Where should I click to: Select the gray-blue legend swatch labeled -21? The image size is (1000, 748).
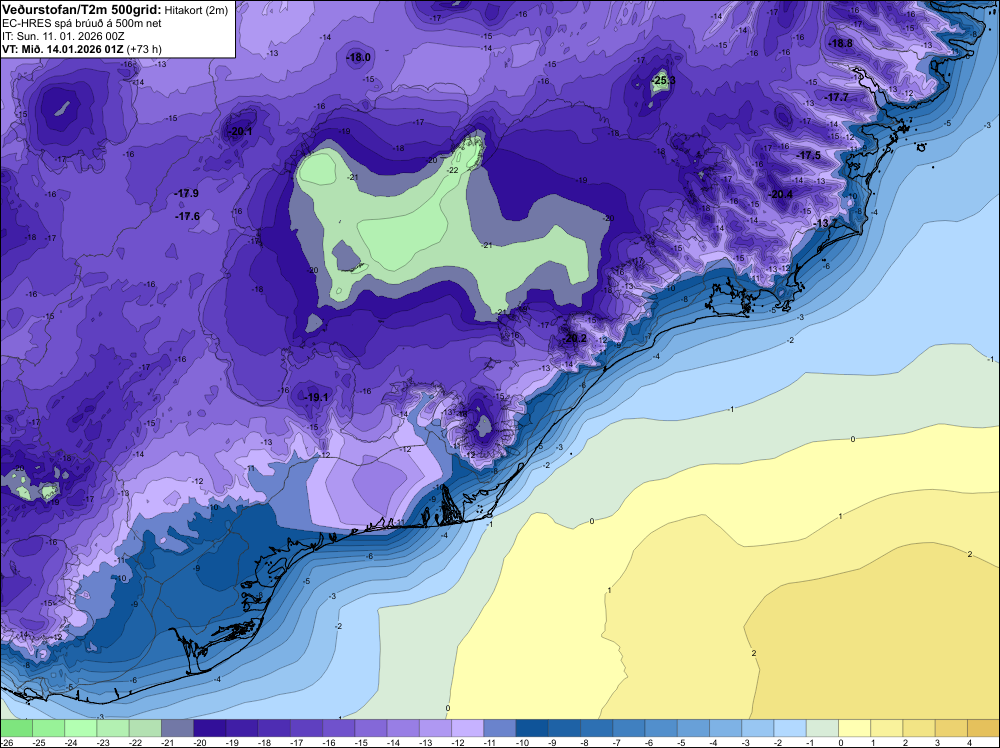(177, 728)
